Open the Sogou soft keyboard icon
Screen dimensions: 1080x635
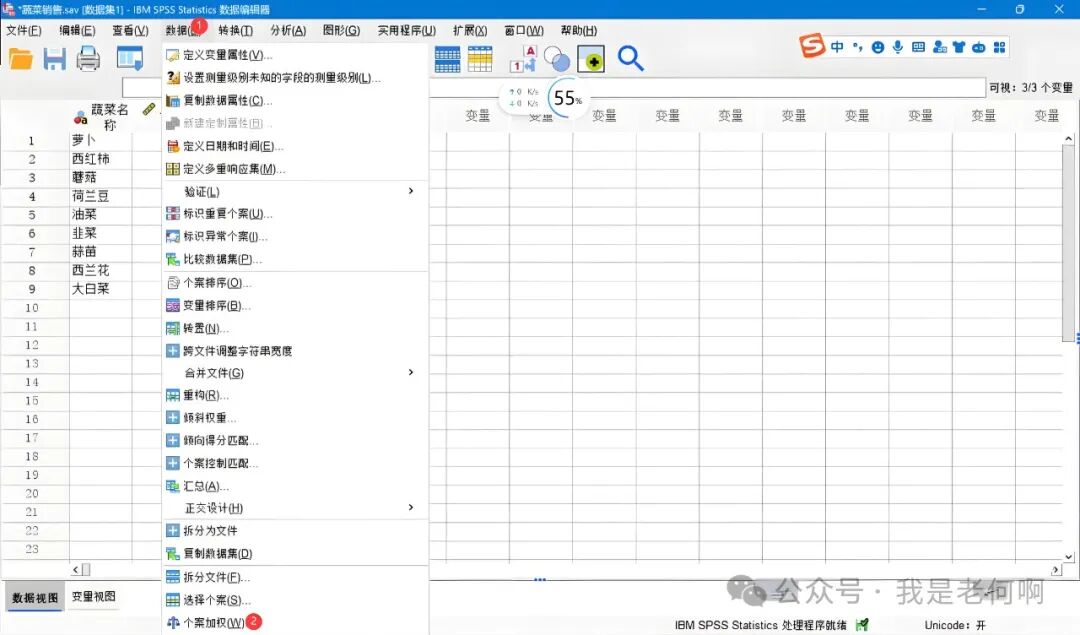pos(918,47)
